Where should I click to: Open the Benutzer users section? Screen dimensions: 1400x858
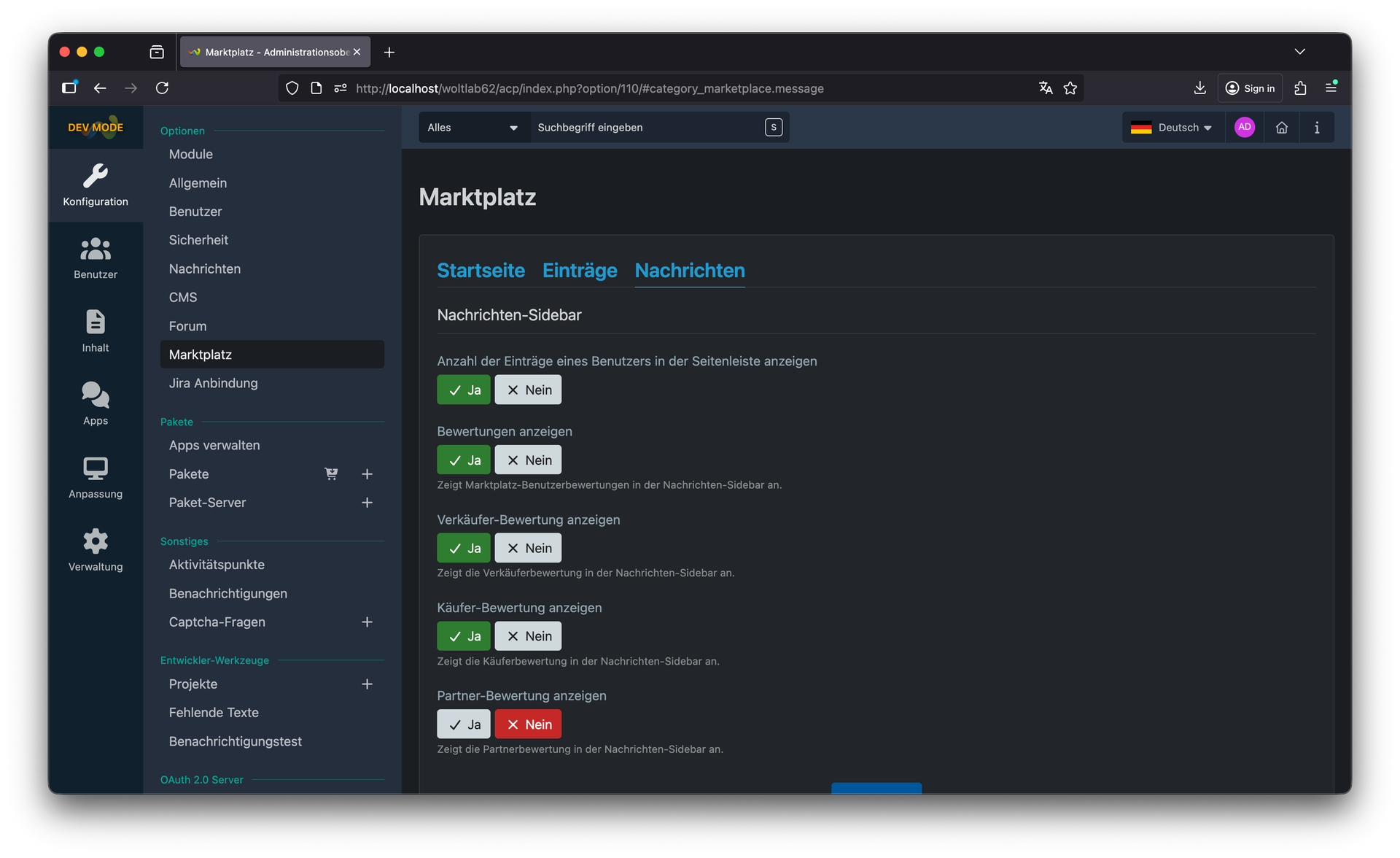click(96, 258)
